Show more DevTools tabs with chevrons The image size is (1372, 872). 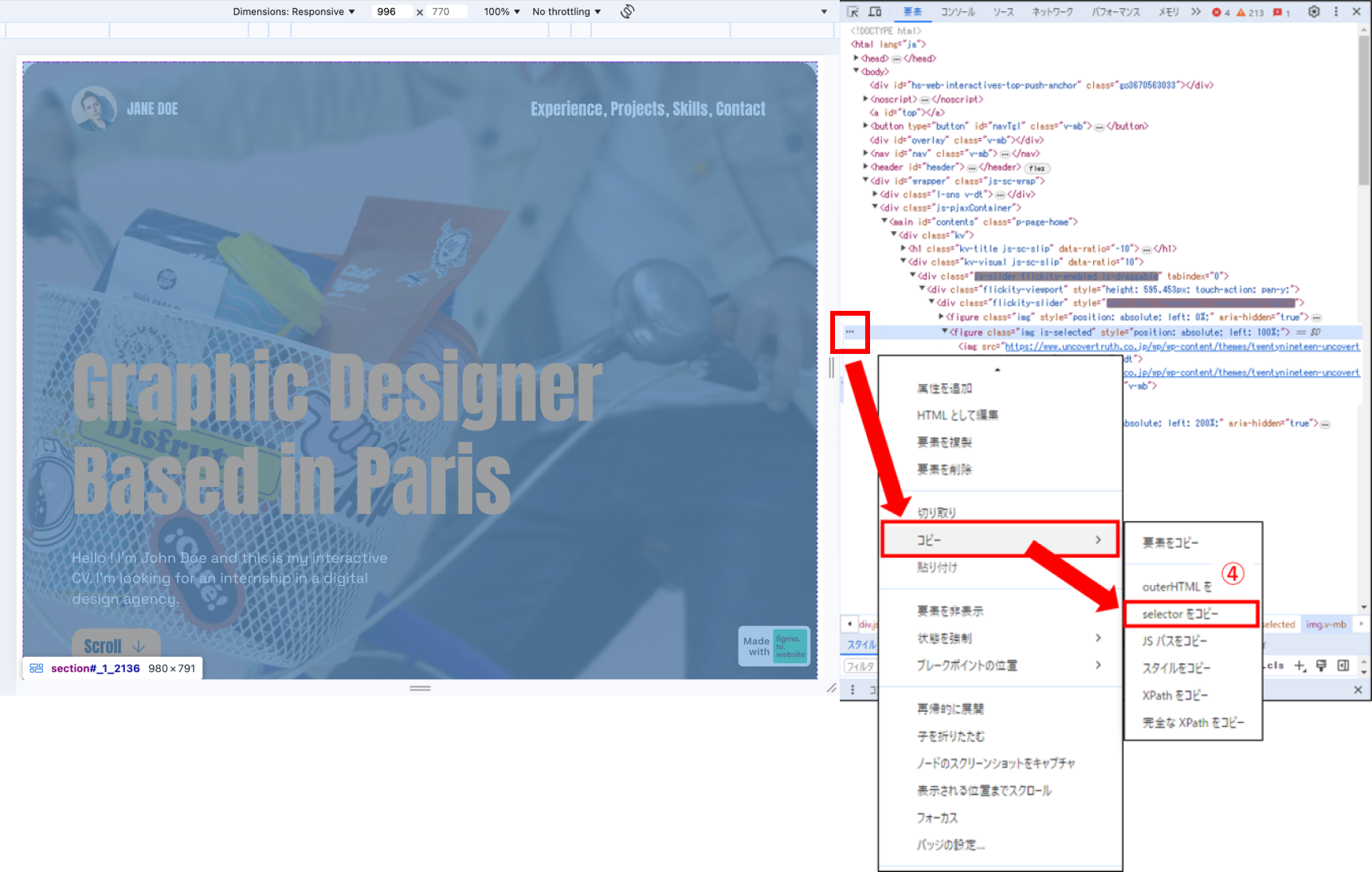click(x=1195, y=12)
